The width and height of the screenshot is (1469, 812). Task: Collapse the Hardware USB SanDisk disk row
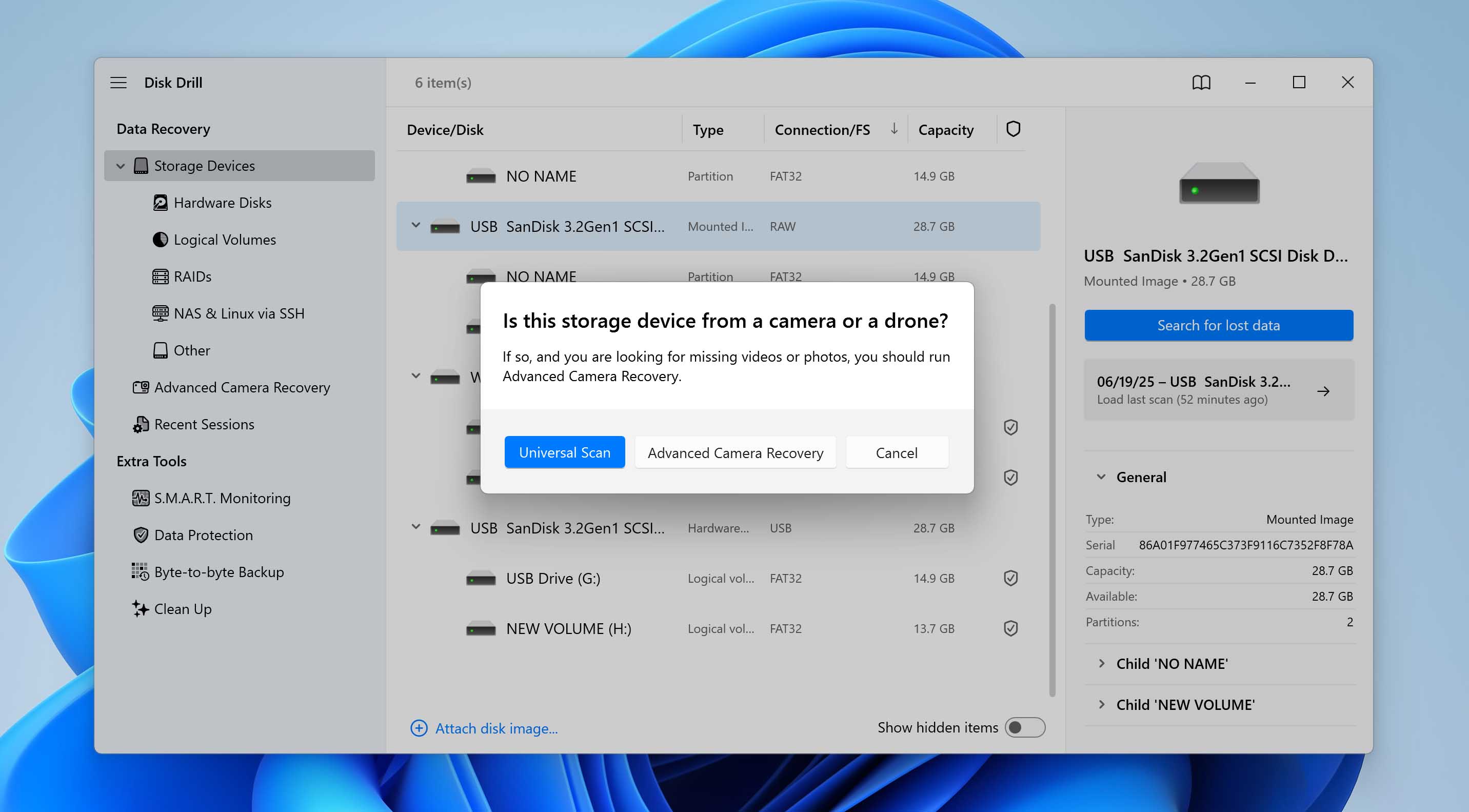point(416,527)
